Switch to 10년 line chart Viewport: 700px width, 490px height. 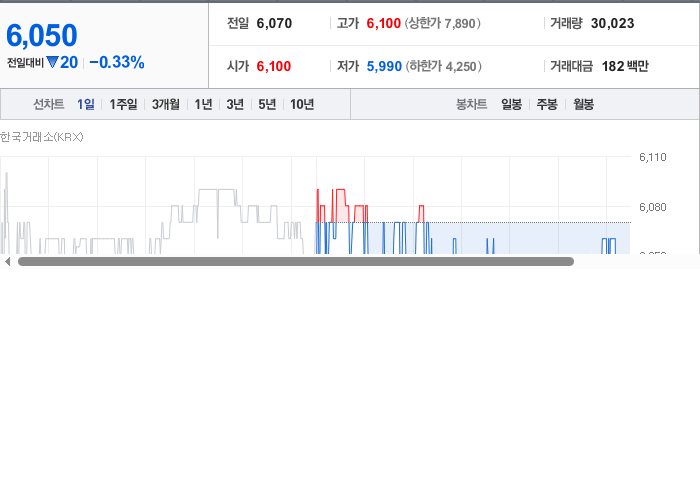pyautogui.click(x=302, y=104)
